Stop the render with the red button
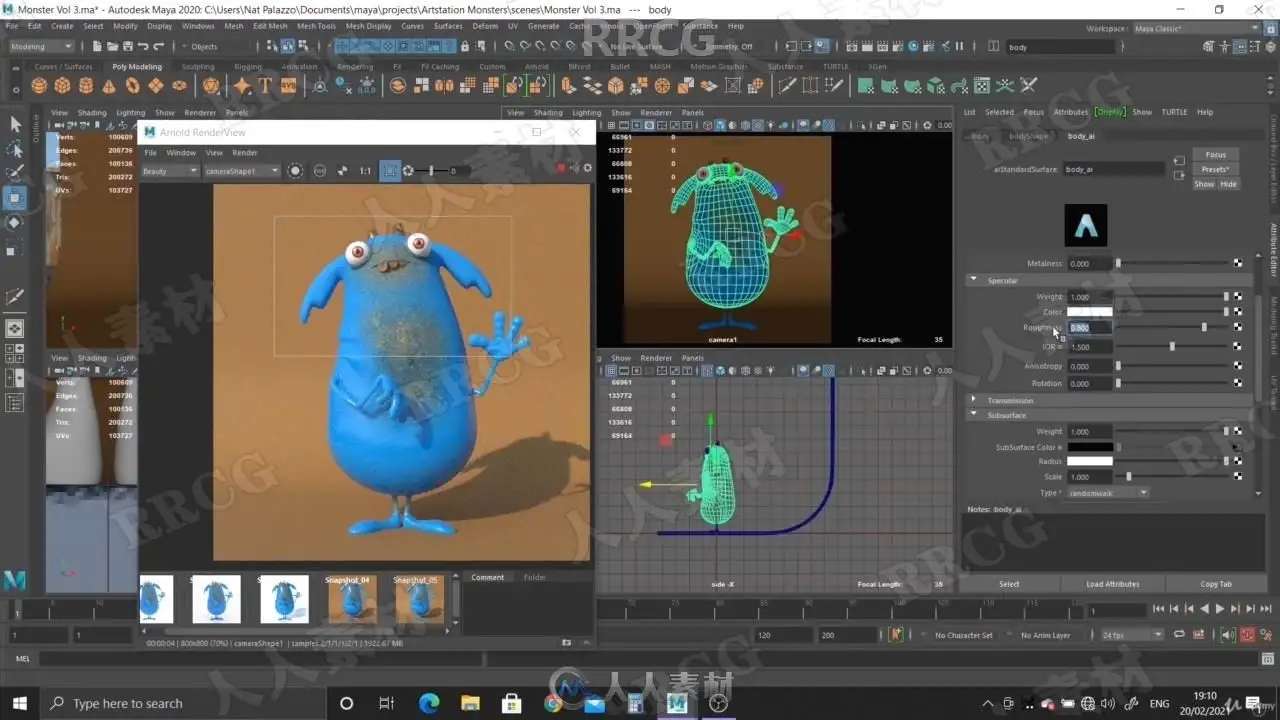This screenshot has width=1280, height=720. tap(561, 168)
